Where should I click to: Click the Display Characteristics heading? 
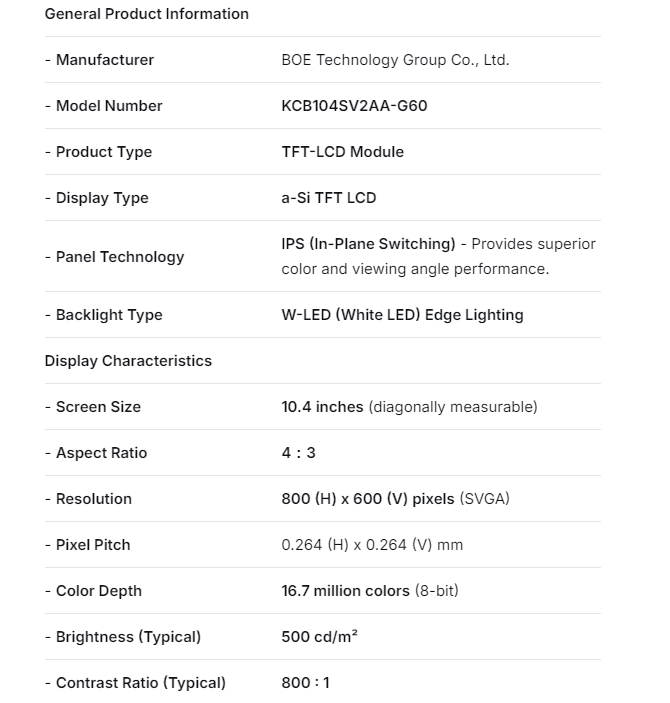tap(128, 361)
